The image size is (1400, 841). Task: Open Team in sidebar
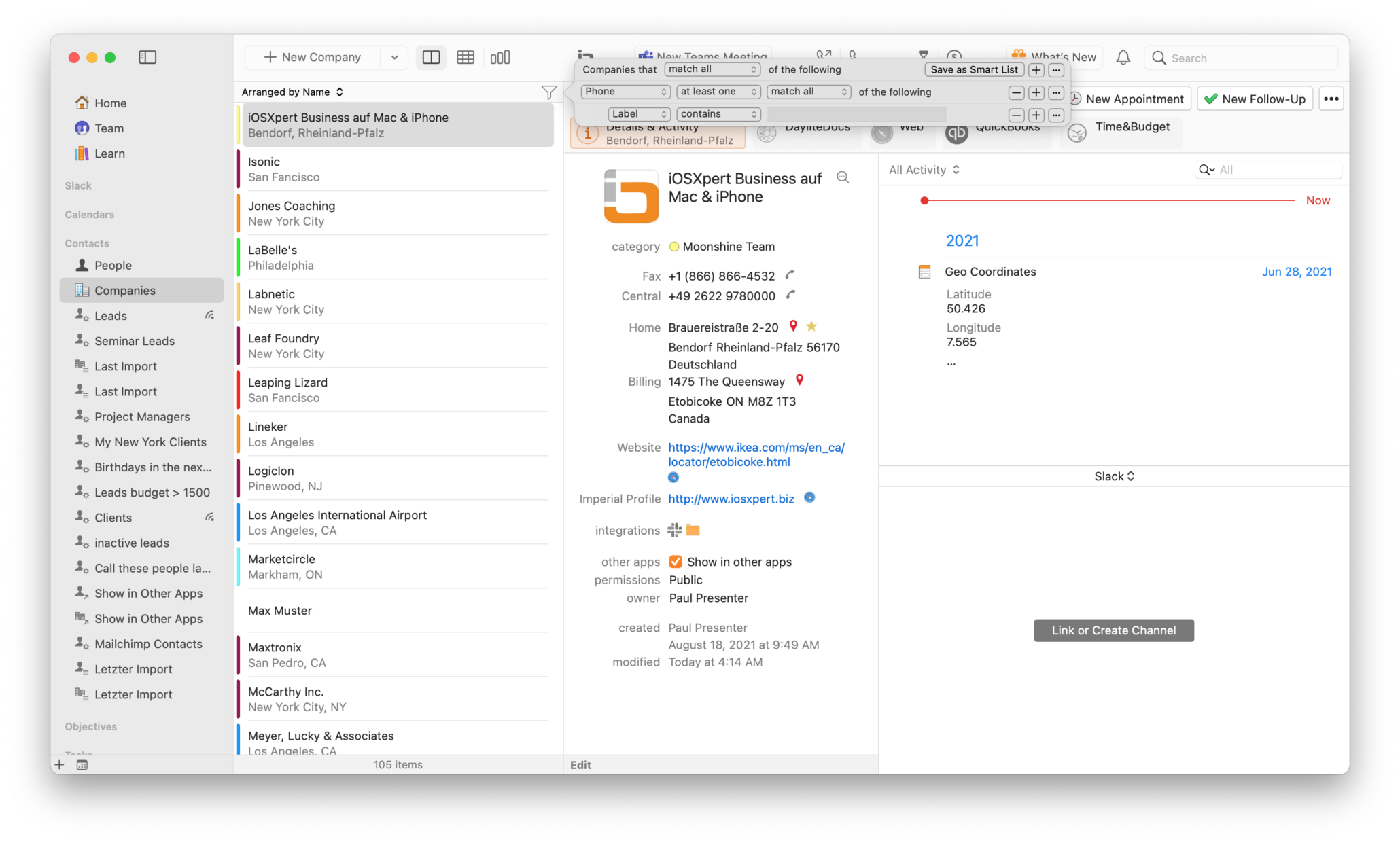tap(109, 128)
